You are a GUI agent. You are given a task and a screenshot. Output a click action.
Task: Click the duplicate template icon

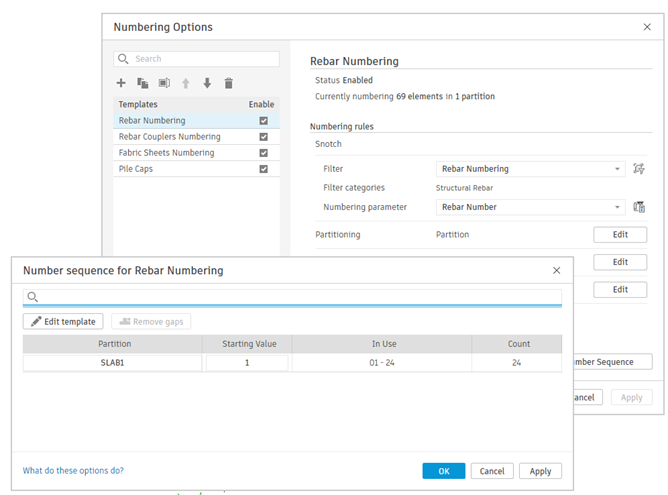point(142,83)
